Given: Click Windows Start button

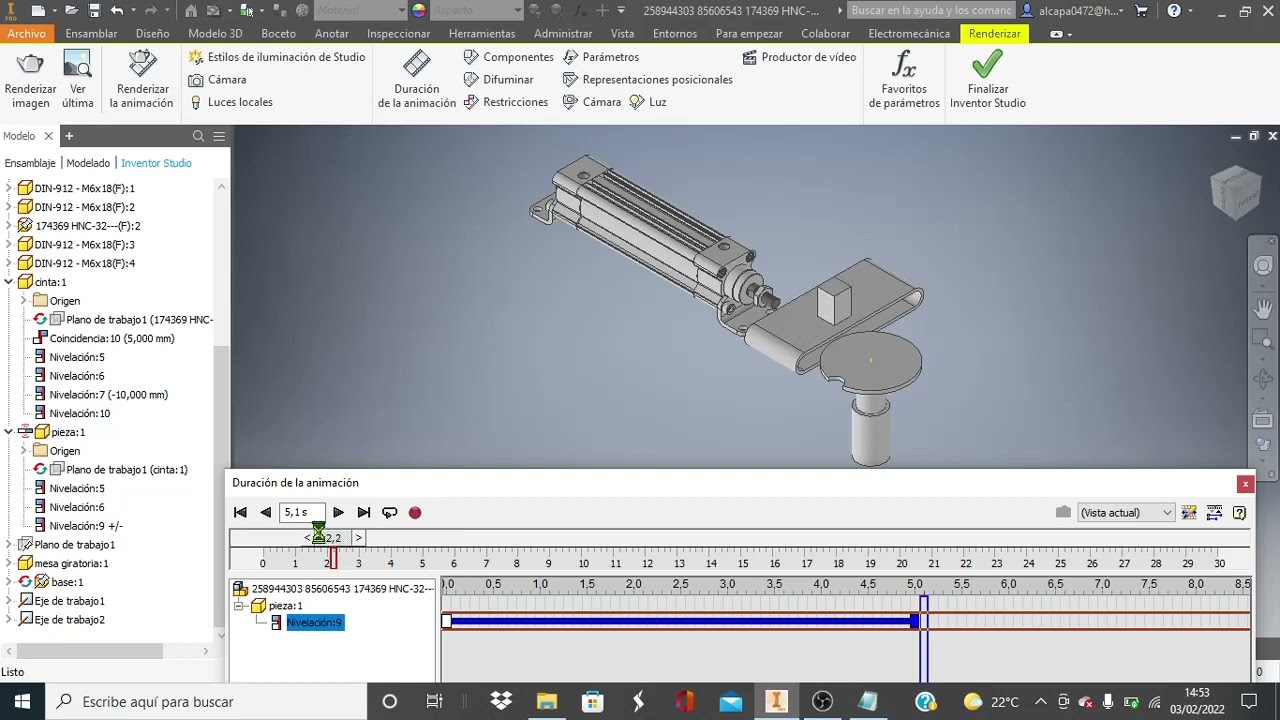Looking at the screenshot, I should pos(22,701).
